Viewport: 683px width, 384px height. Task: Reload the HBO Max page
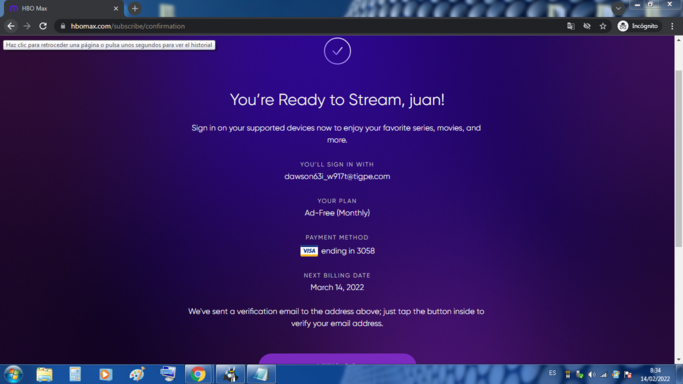tap(43, 26)
